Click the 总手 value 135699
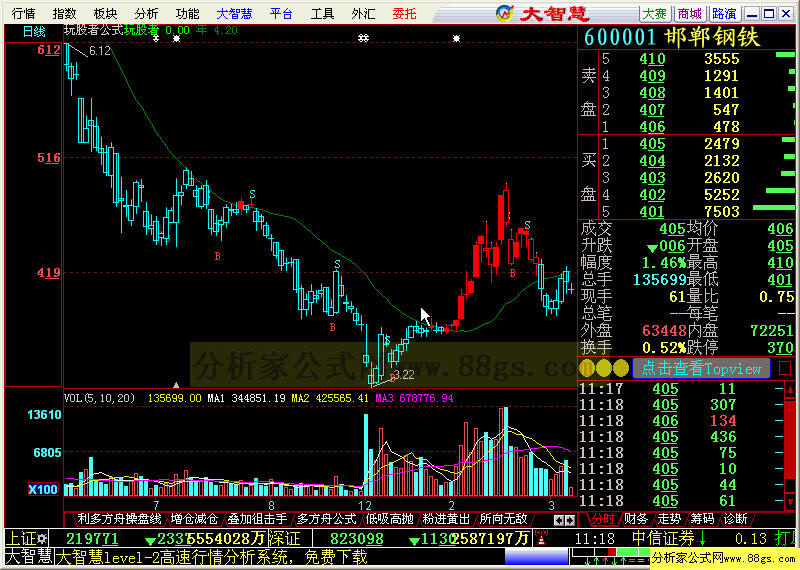The height and width of the screenshot is (570, 800). pos(658,279)
